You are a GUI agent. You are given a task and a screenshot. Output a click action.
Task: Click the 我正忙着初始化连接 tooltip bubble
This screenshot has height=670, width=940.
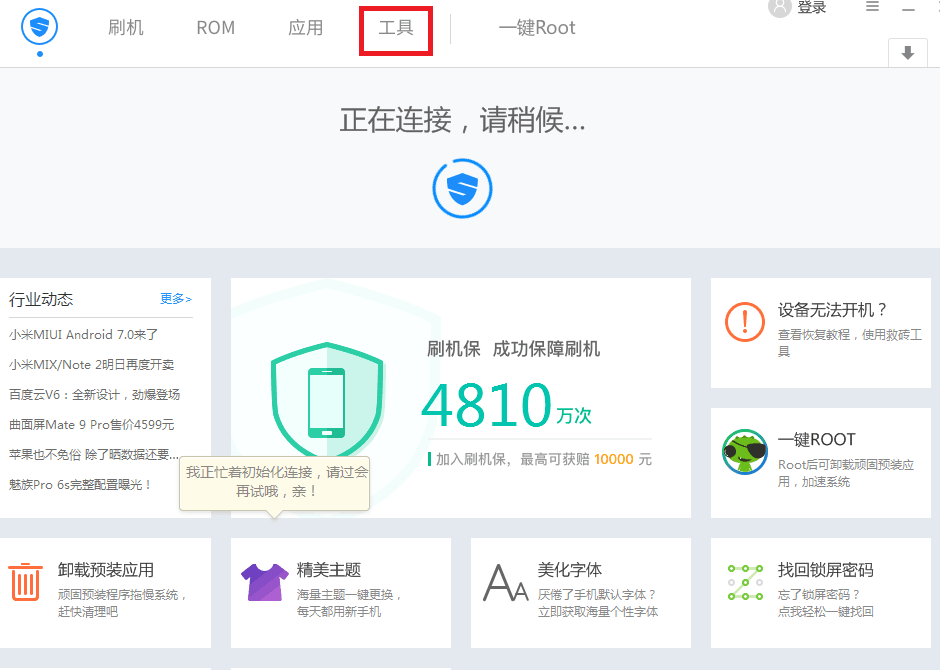click(x=275, y=482)
